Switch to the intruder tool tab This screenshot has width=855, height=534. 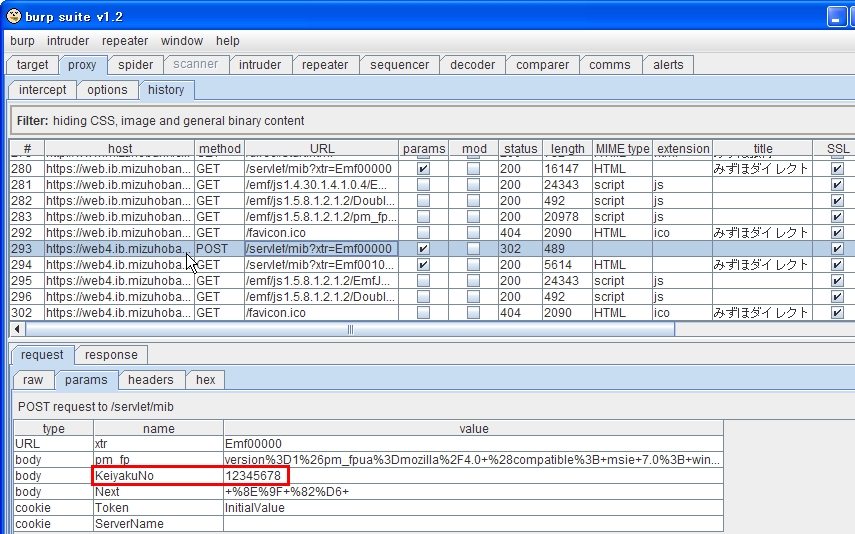coord(260,65)
